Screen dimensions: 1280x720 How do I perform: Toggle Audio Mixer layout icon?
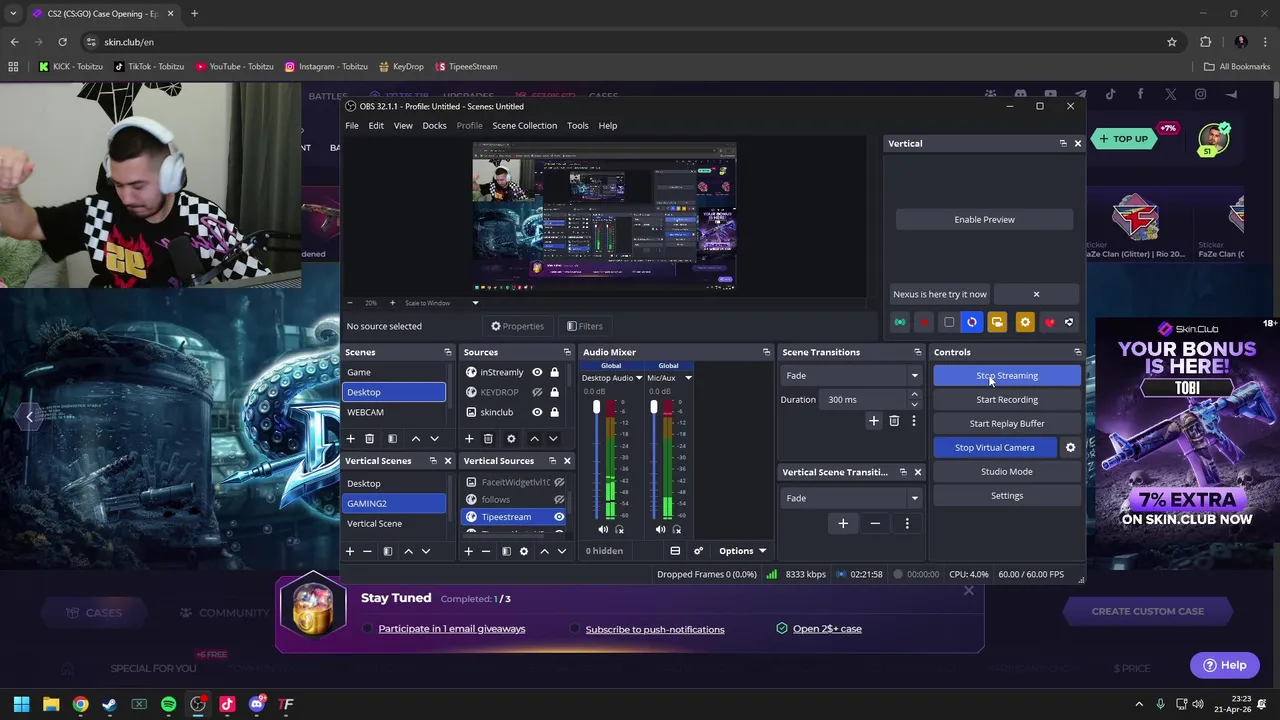point(675,551)
